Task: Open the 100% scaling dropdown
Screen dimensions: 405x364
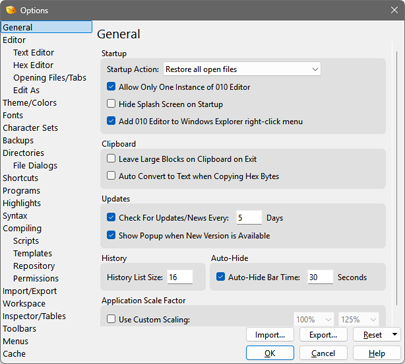Action: click(314, 319)
